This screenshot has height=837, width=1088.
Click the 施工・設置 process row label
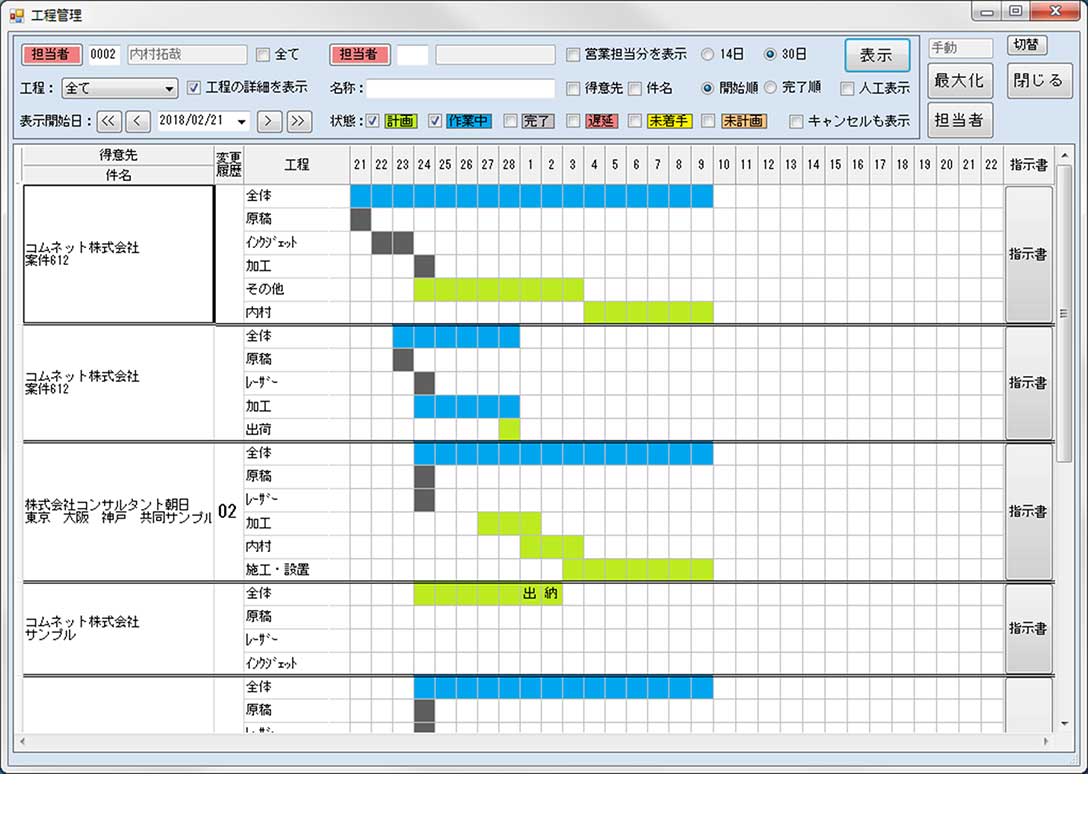click(278, 570)
